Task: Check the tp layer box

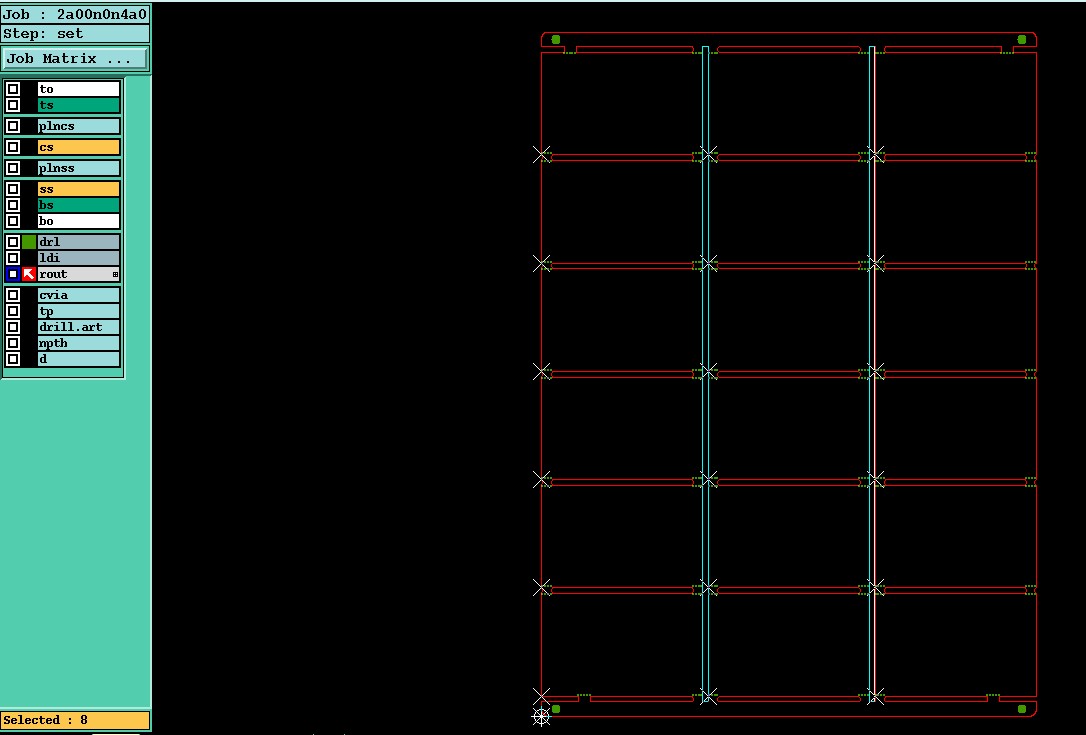Action: (13, 311)
